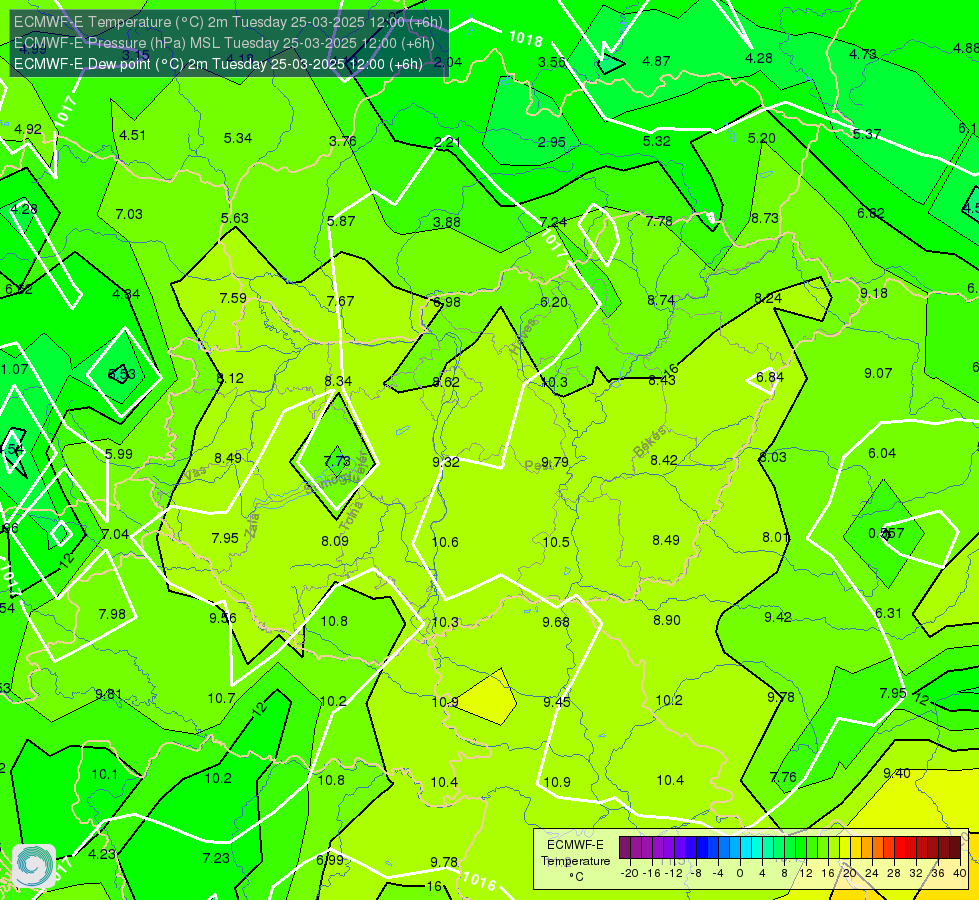Select the ECMWF-E Temperature layer title

228,22
